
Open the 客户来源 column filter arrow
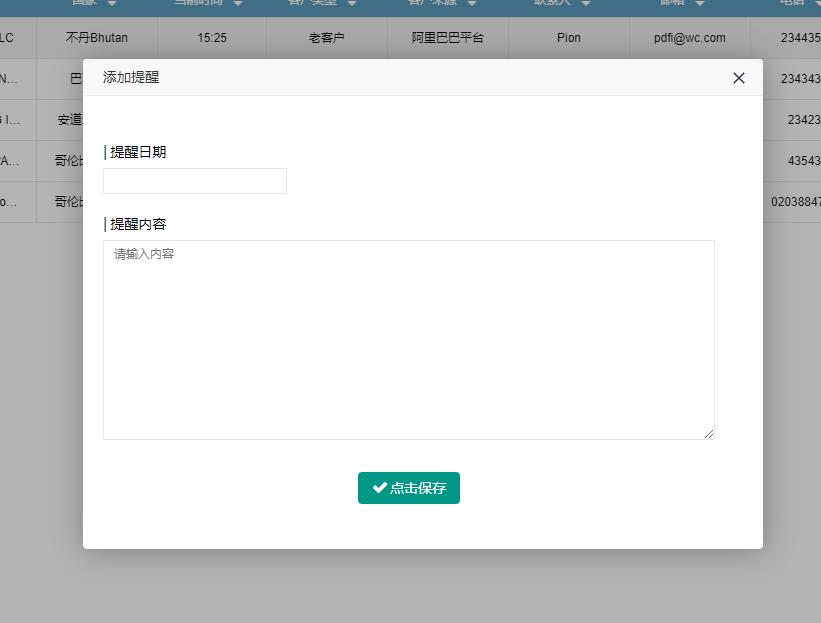pos(472,3)
